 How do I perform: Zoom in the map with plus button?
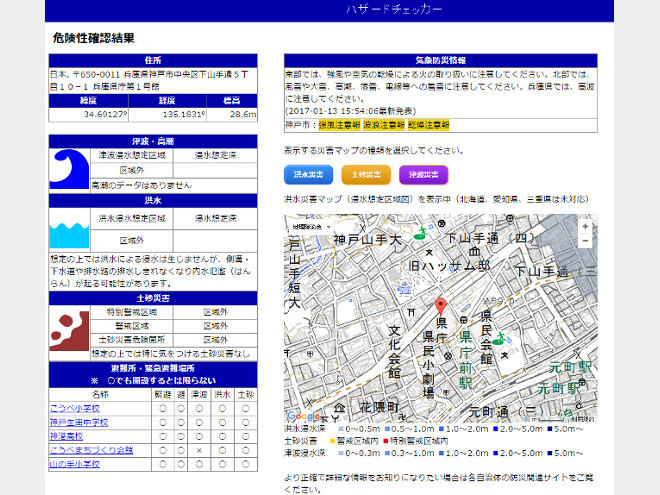point(585,226)
